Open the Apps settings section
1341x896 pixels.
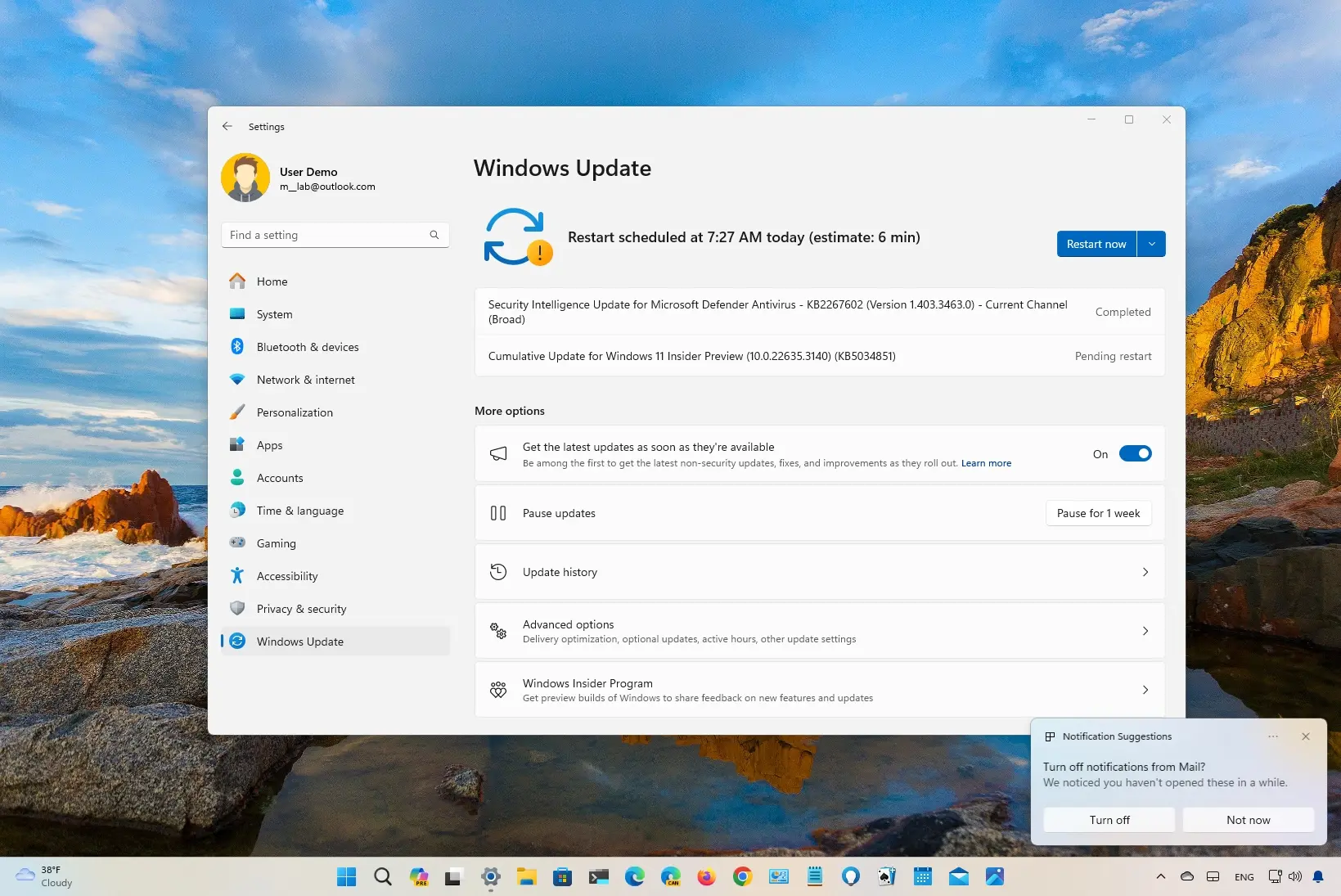(x=335, y=445)
